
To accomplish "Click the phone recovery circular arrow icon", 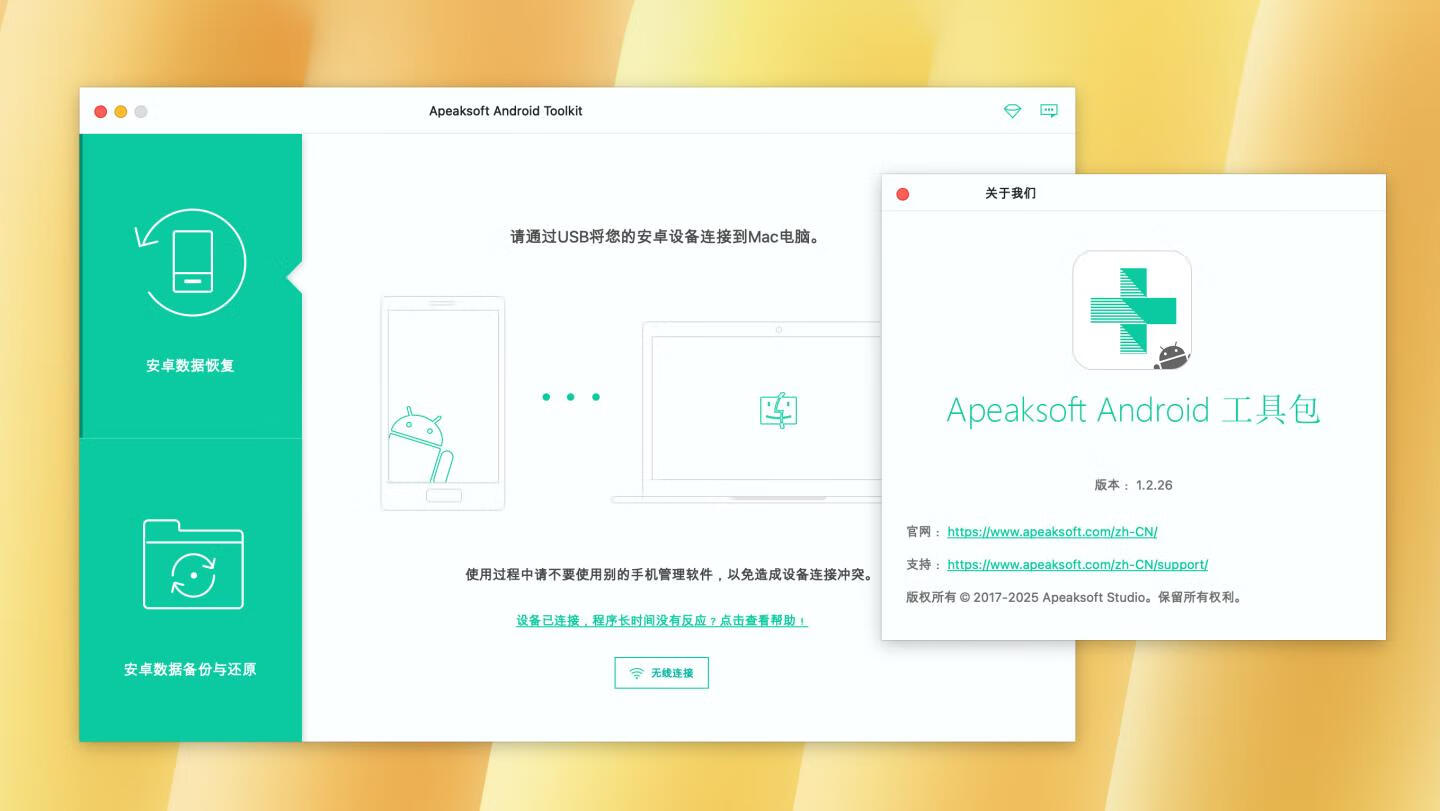I will click(x=190, y=262).
